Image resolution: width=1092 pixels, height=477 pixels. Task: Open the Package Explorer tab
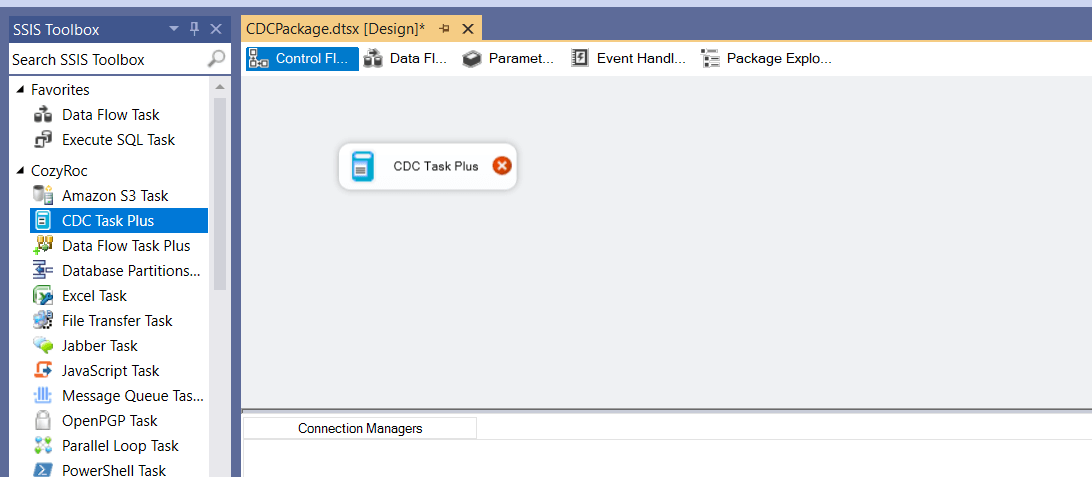766,59
